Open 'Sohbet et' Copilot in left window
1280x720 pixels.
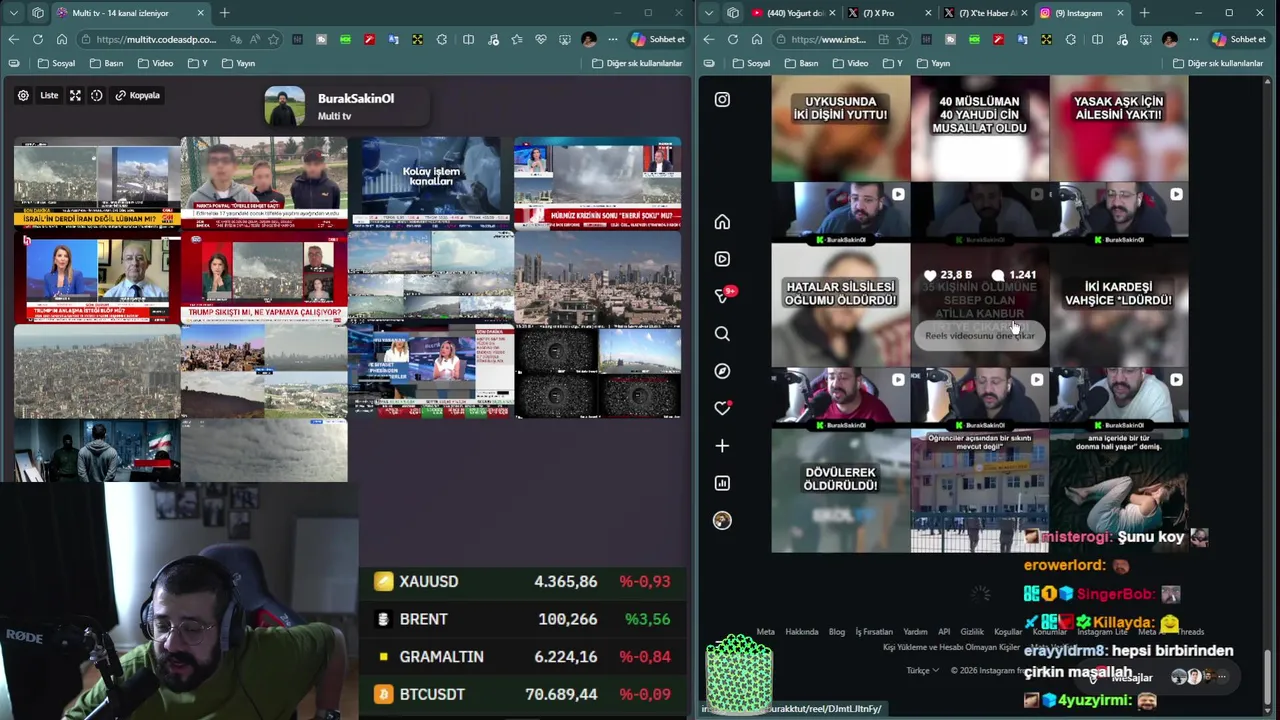657,39
